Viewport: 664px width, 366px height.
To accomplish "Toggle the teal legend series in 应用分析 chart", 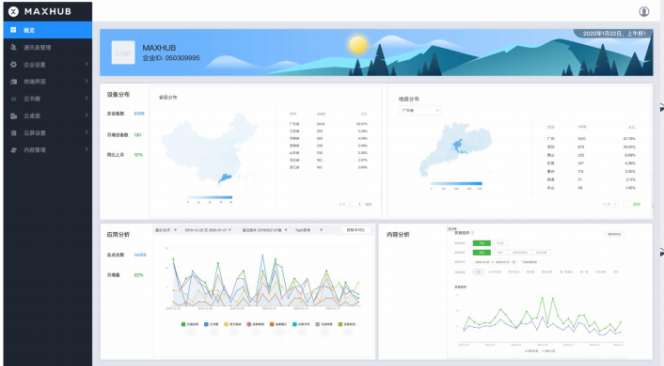I will pyautogui.click(x=301, y=324).
